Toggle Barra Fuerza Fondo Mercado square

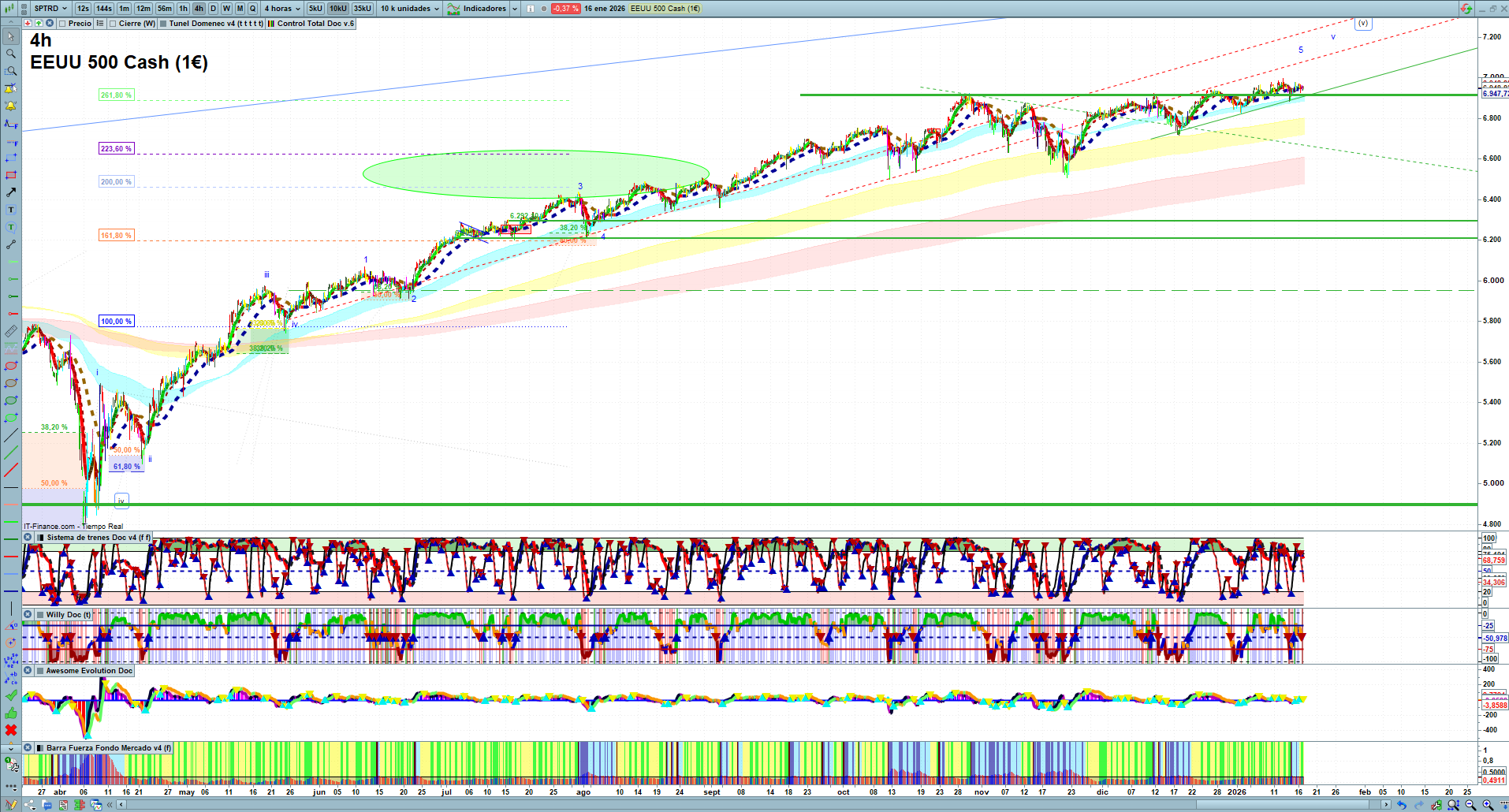[40, 748]
